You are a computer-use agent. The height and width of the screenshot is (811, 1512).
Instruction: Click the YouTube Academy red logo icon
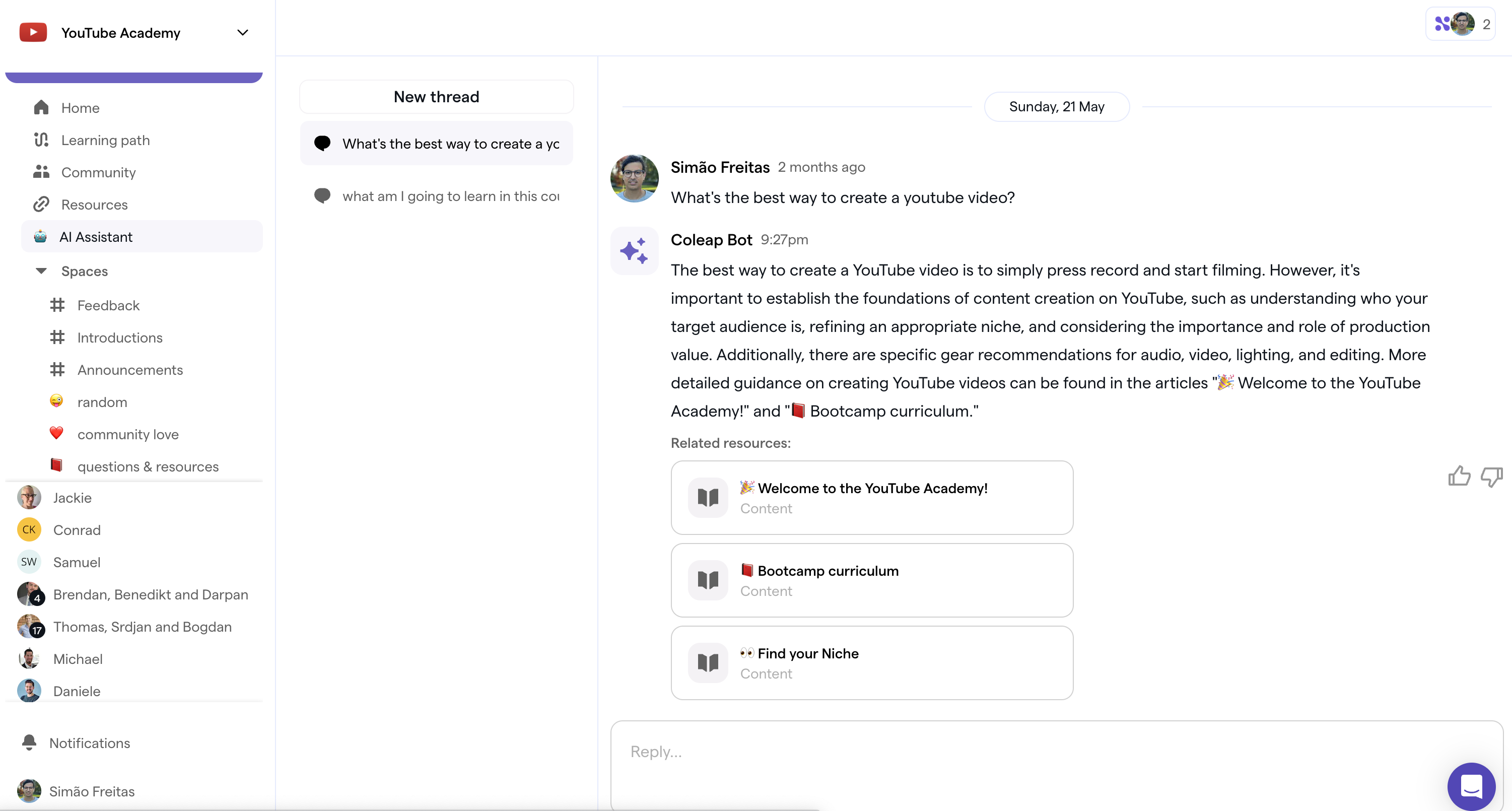click(33, 32)
